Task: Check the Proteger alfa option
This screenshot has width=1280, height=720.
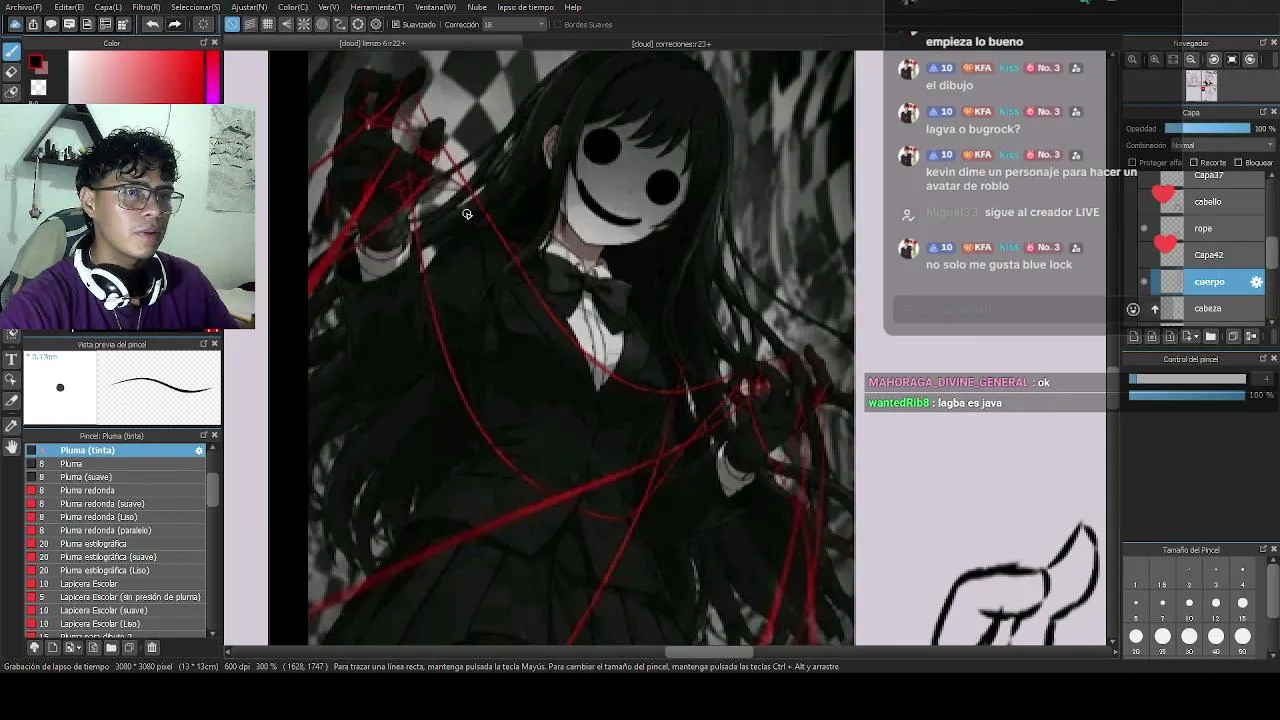Action: pos(1131,163)
